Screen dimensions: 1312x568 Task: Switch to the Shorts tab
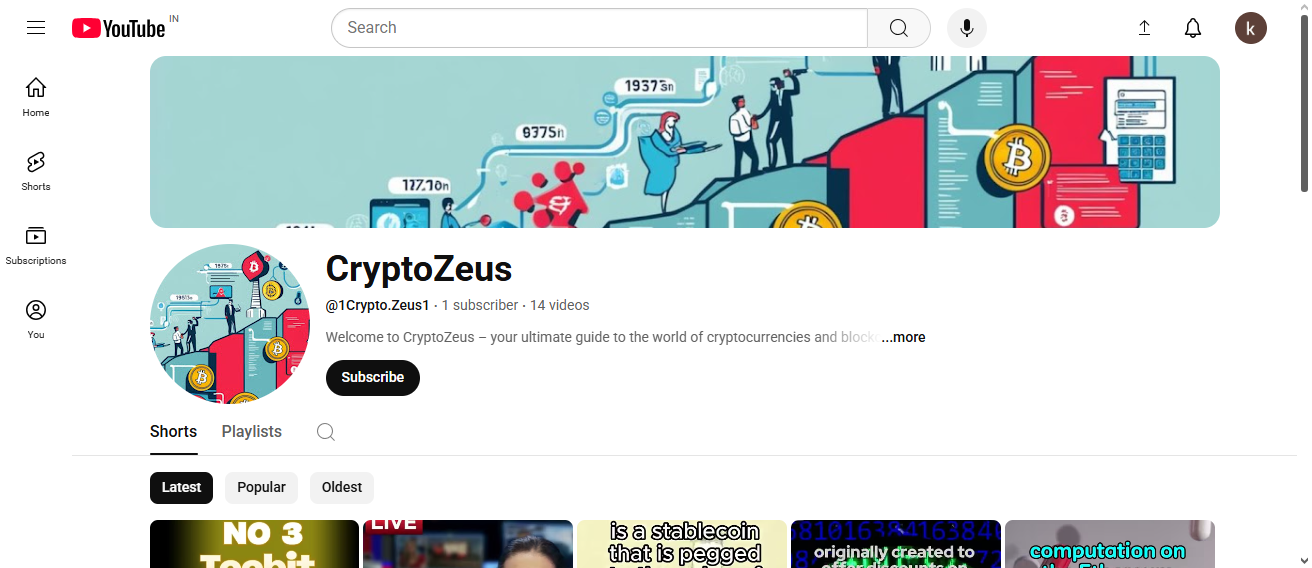coord(173,432)
